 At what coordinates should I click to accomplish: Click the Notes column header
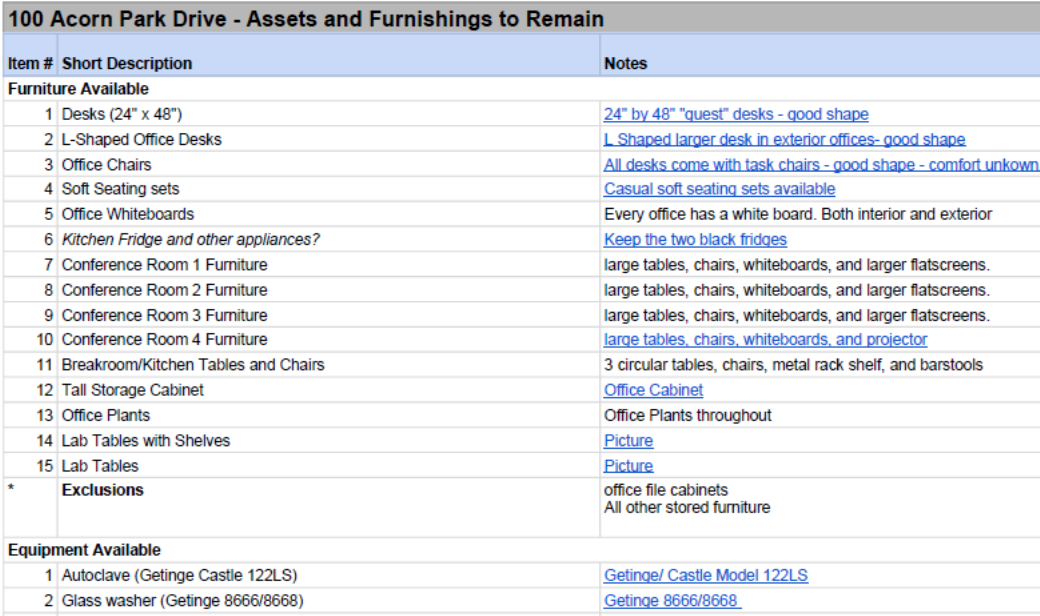point(626,63)
